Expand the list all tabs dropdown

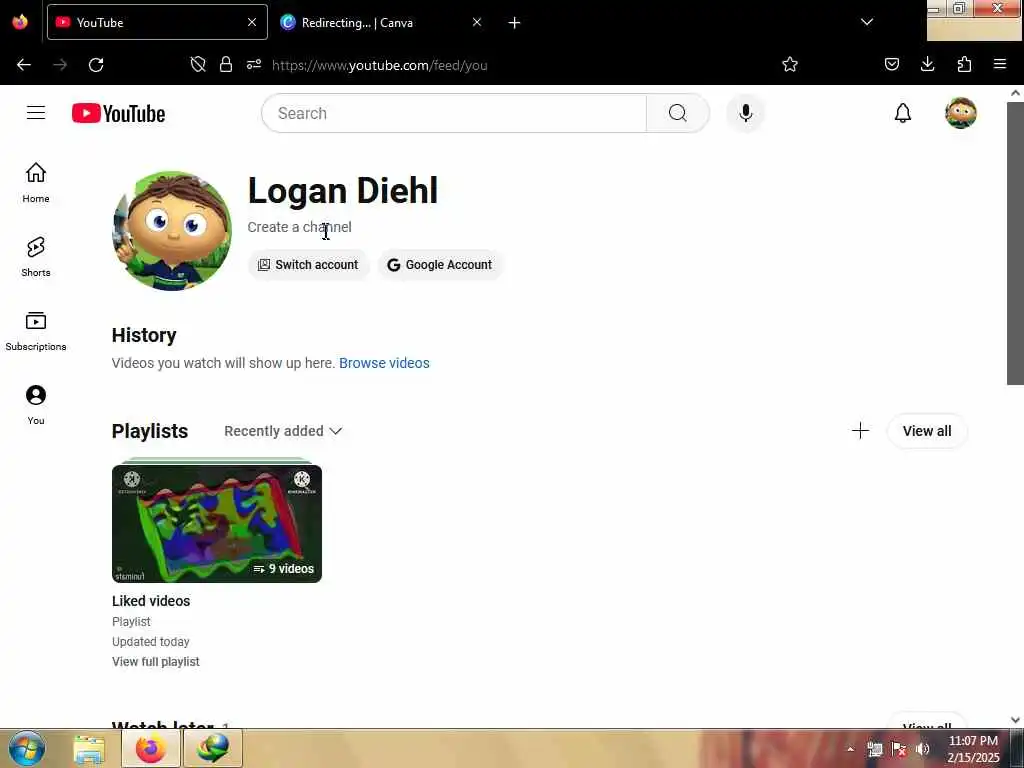point(867,22)
